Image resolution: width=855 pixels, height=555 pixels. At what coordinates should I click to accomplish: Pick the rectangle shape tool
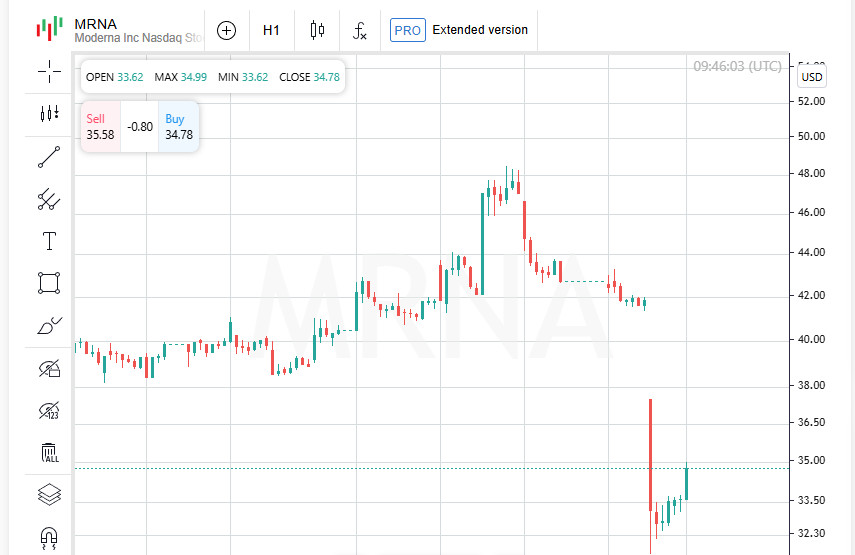click(x=49, y=283)
